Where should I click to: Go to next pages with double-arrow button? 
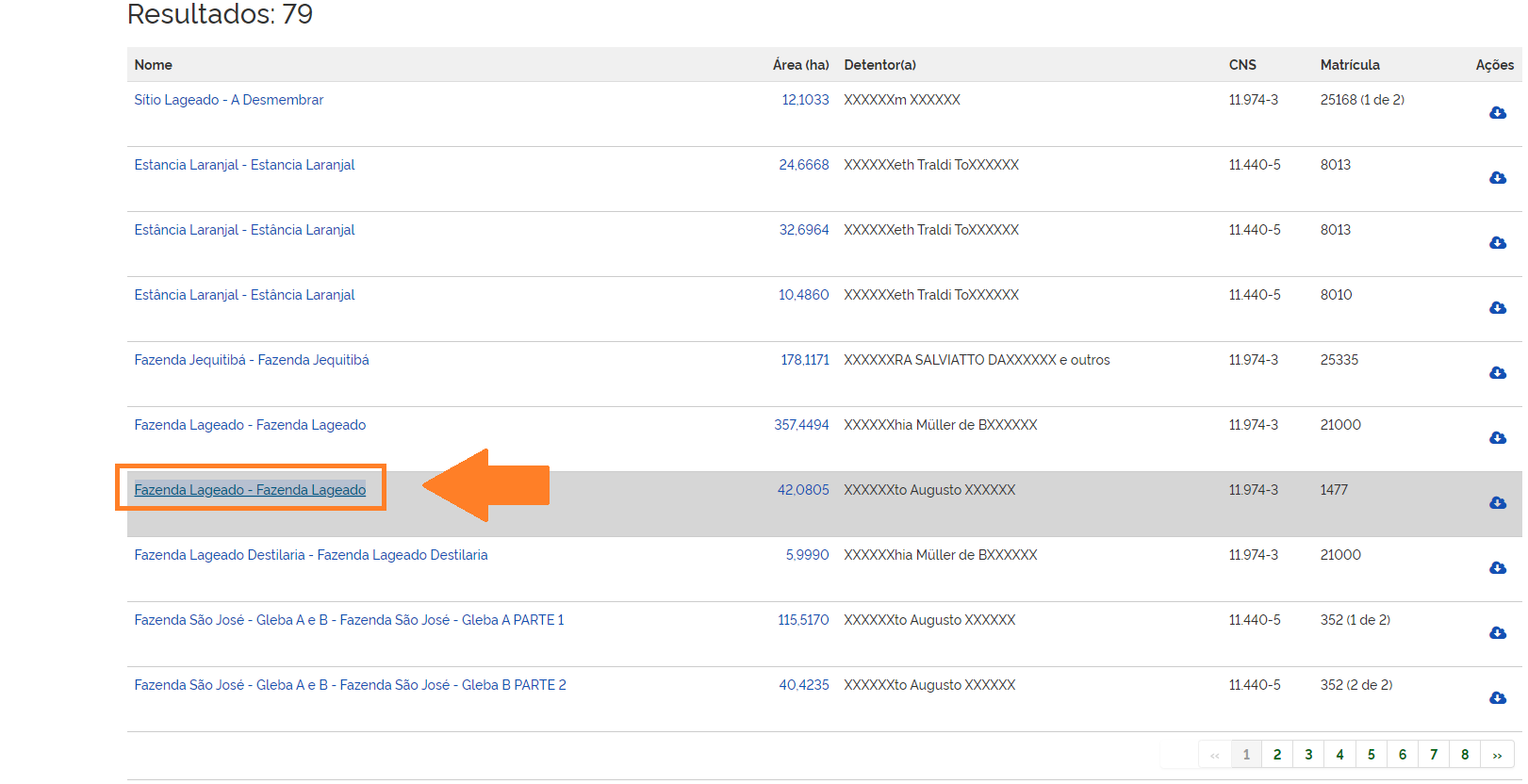pyautogui.click(x=1497, y=755)
